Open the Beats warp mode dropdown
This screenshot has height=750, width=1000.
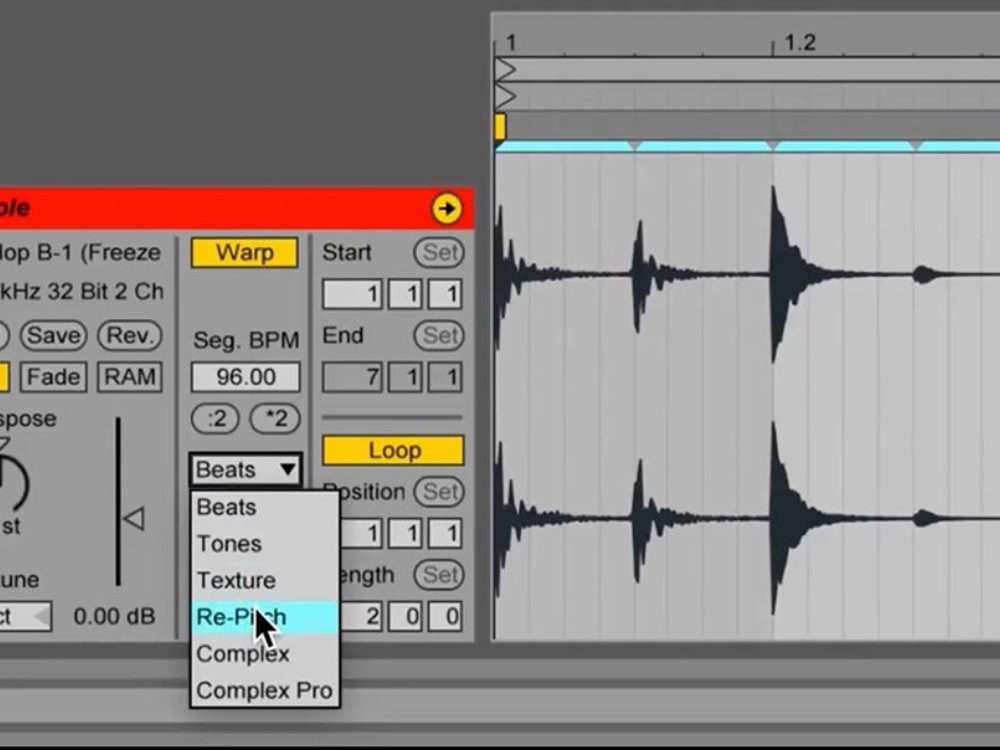[246, 470]
